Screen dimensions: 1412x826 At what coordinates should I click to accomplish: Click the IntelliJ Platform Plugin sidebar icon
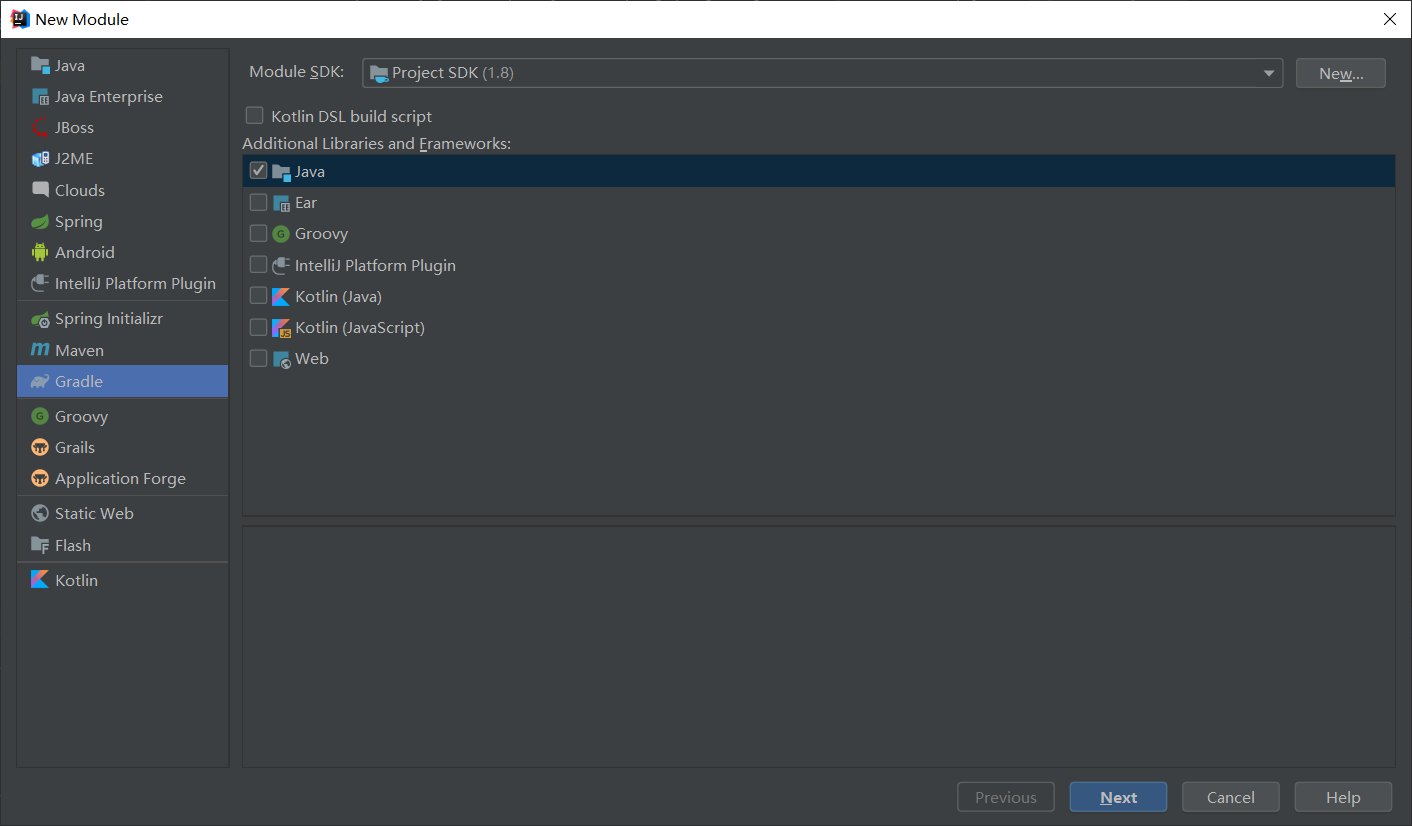click(40, 284)
